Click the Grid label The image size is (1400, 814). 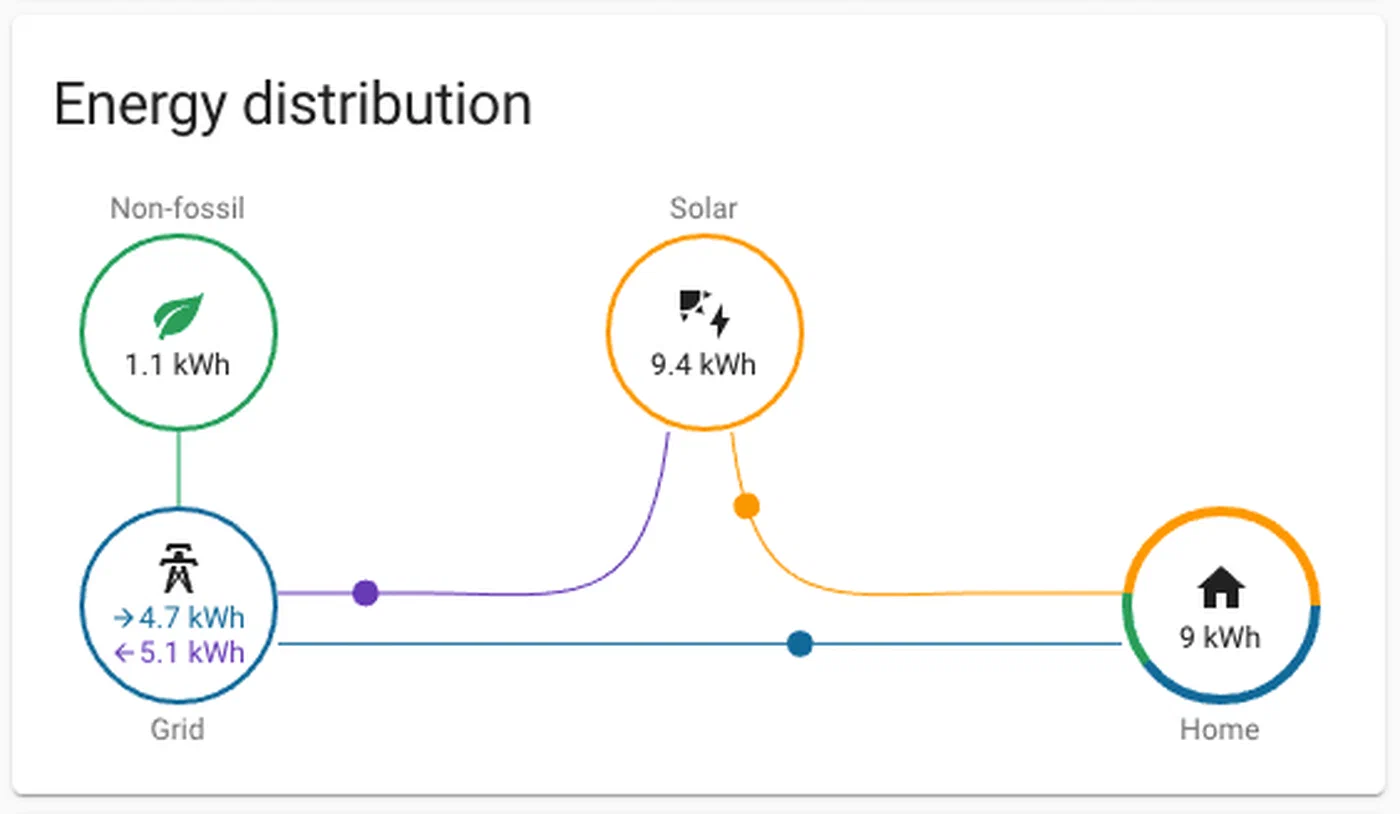click(x=177, y=730)
